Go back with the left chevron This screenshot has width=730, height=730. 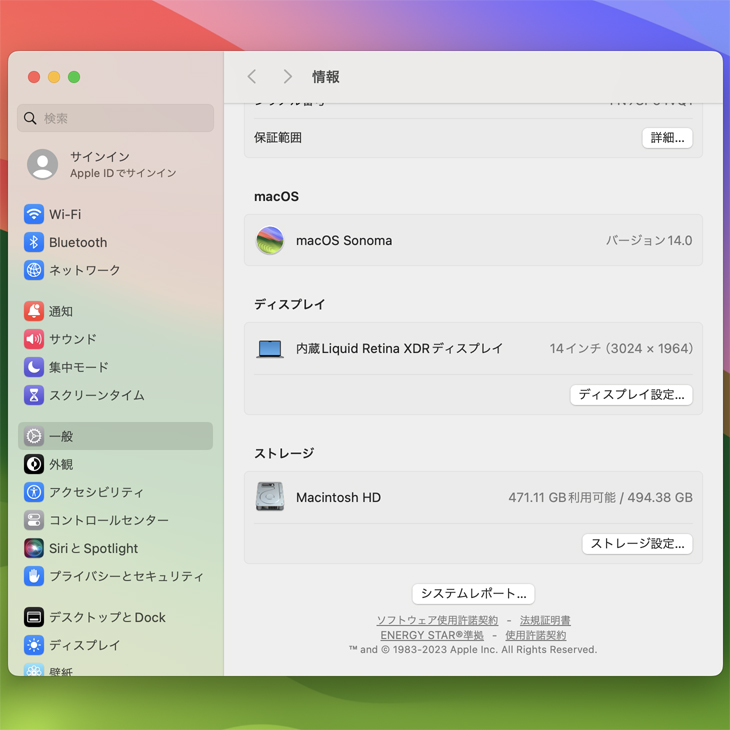click(x=252, y=77)
